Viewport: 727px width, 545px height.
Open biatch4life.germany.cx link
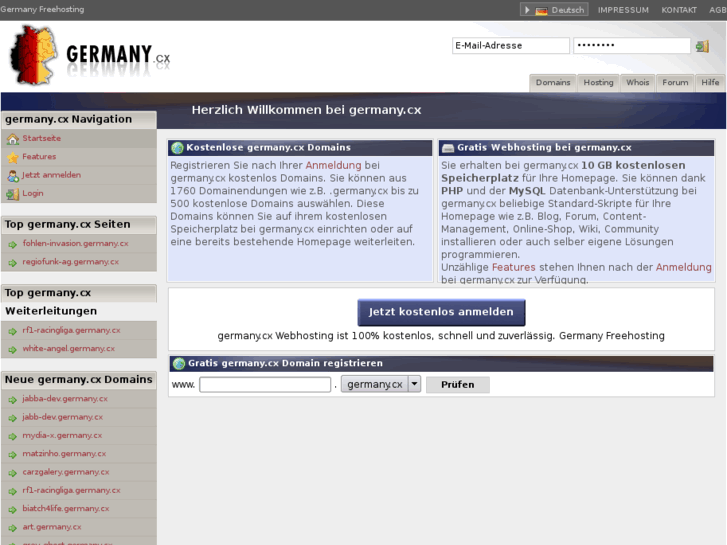pos(66,509)
